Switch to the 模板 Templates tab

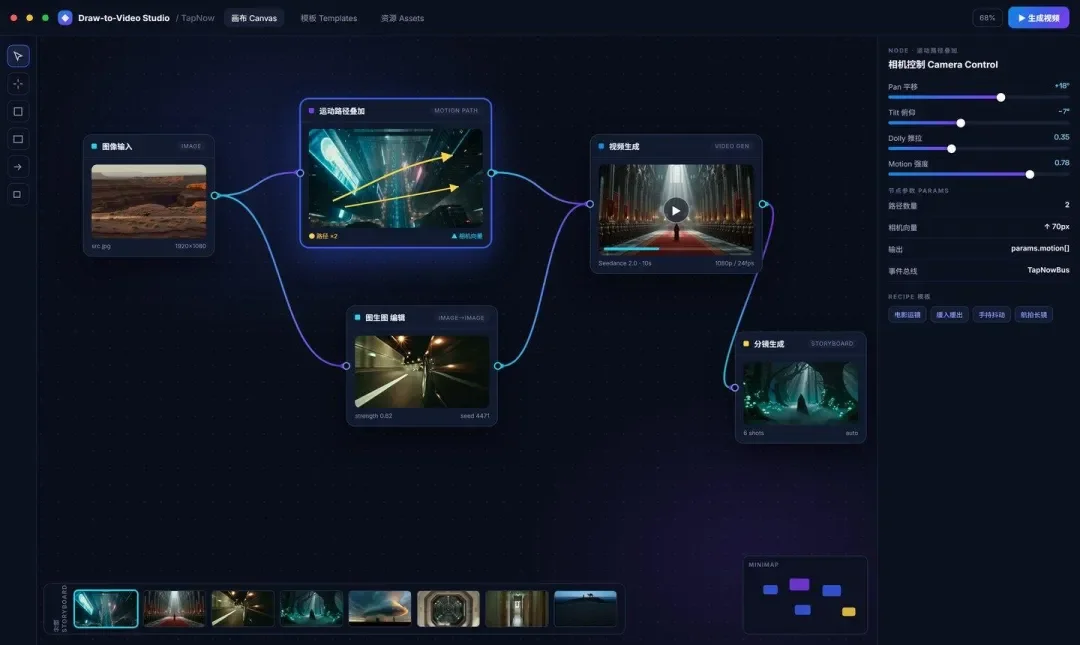pyautogui.click(x=329, y=18)
